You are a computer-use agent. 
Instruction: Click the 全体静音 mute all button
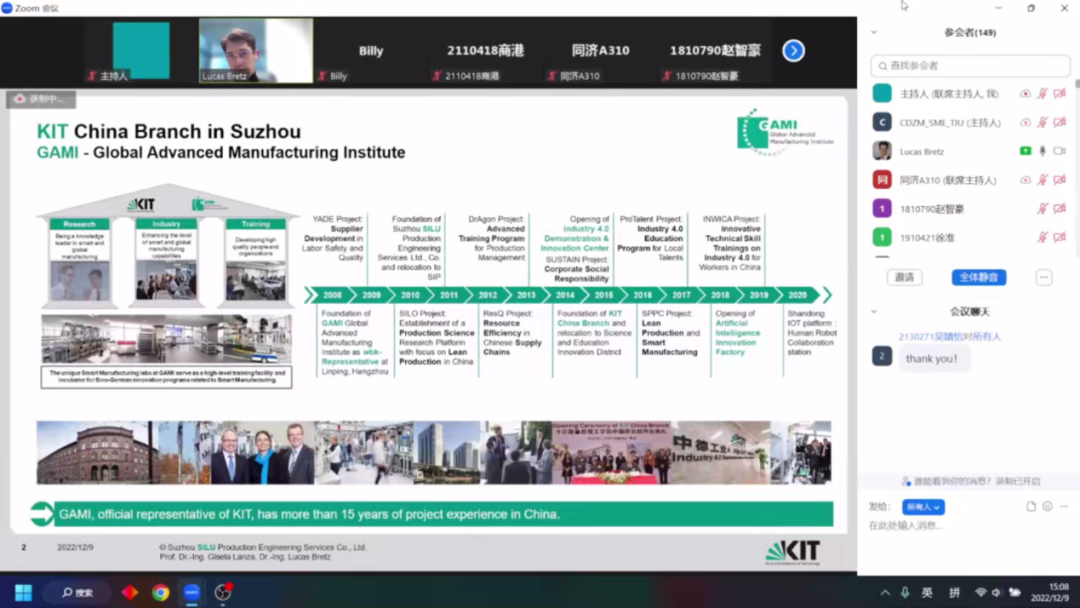[x=978, y=277]
